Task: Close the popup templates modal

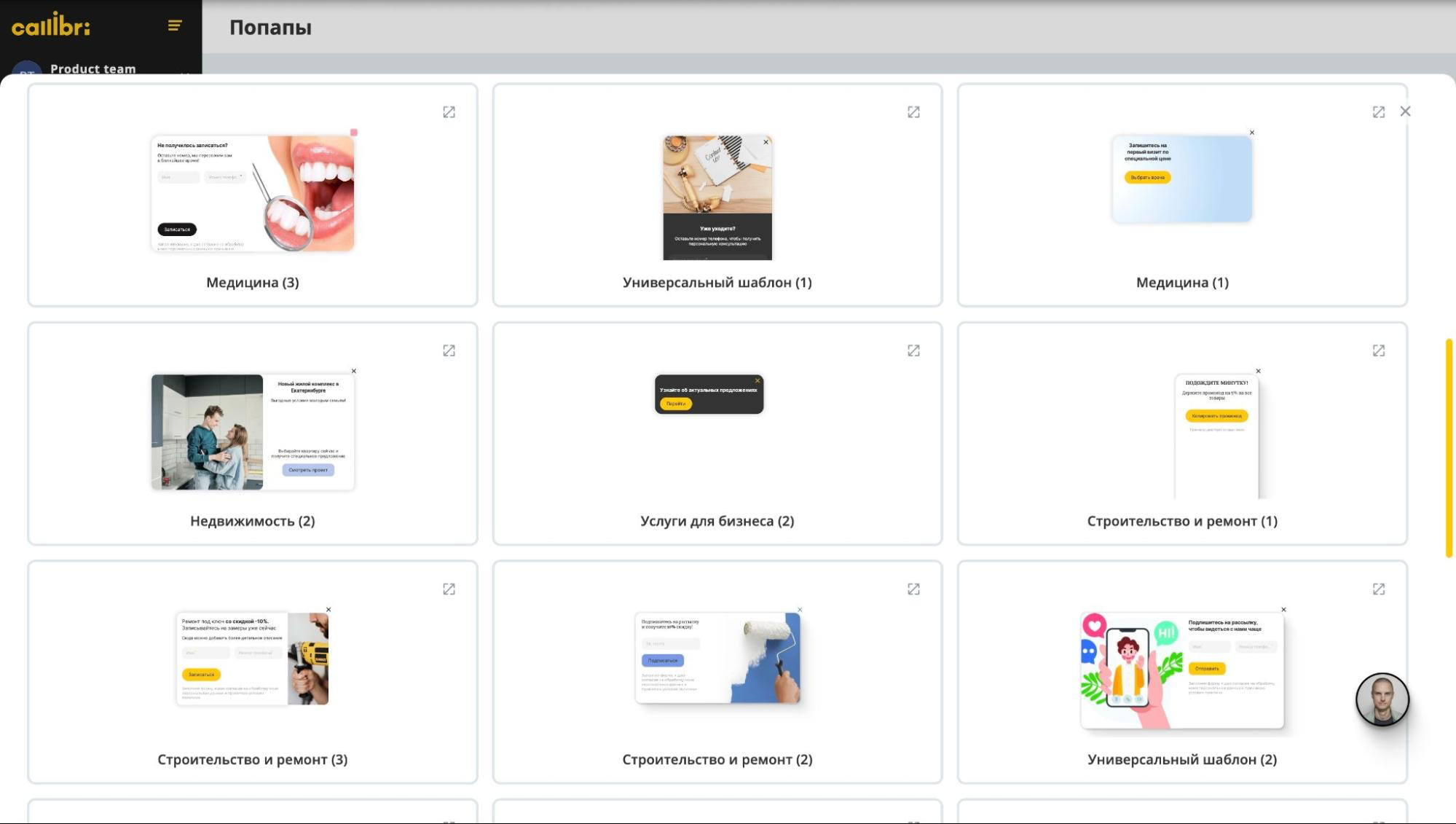Action: pyautogui.click(x=1405, y=111)
